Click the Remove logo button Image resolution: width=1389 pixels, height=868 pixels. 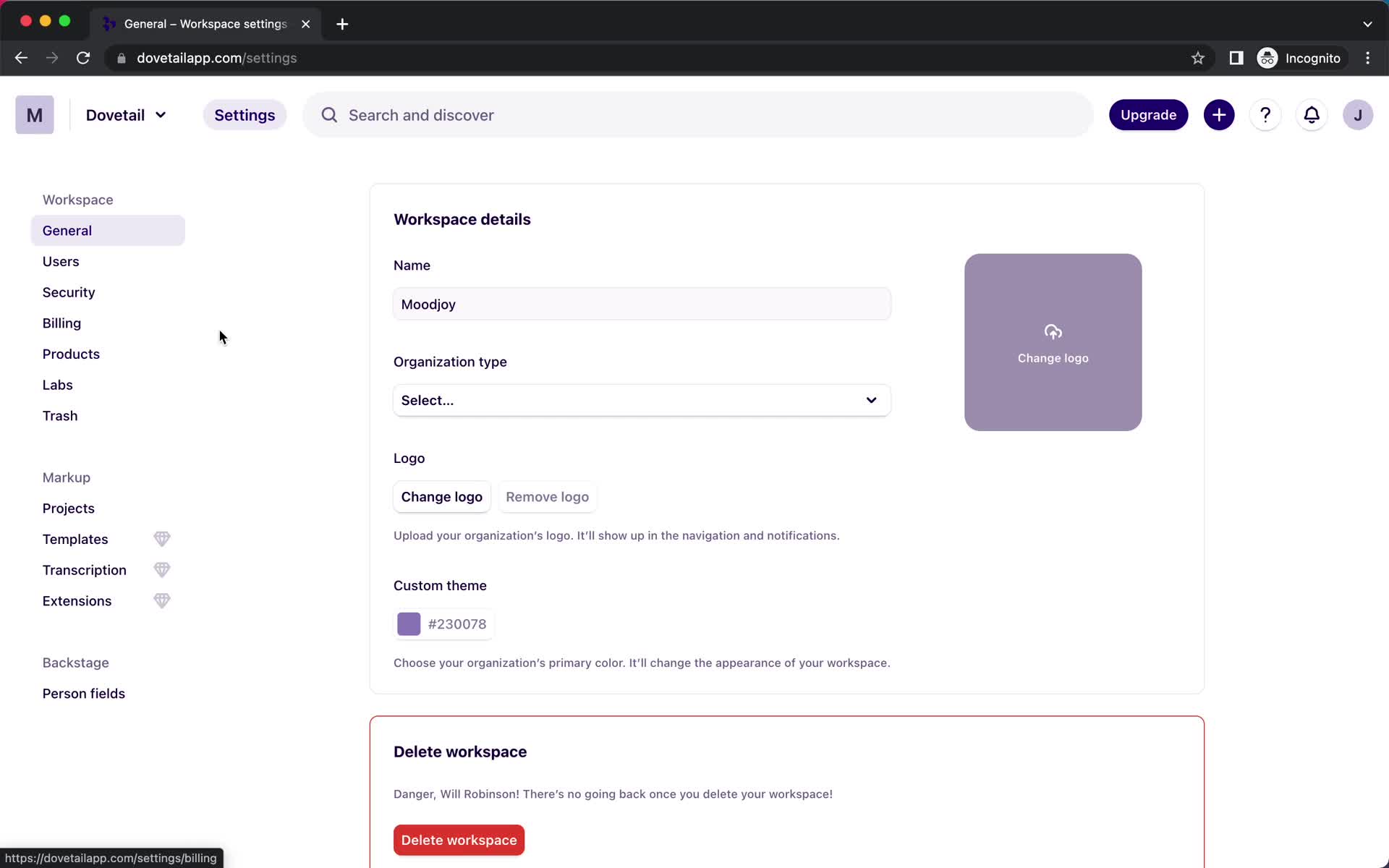[548, 497]
